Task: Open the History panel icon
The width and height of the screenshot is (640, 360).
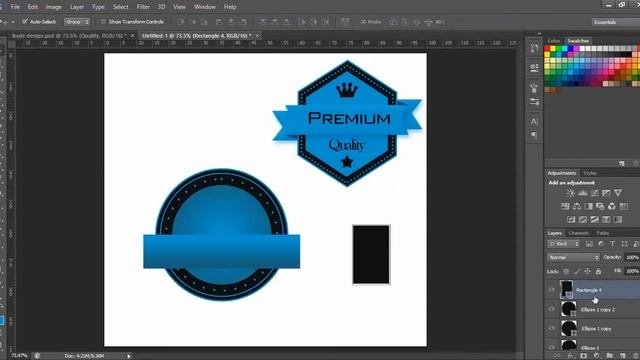Action: [534, 48]
